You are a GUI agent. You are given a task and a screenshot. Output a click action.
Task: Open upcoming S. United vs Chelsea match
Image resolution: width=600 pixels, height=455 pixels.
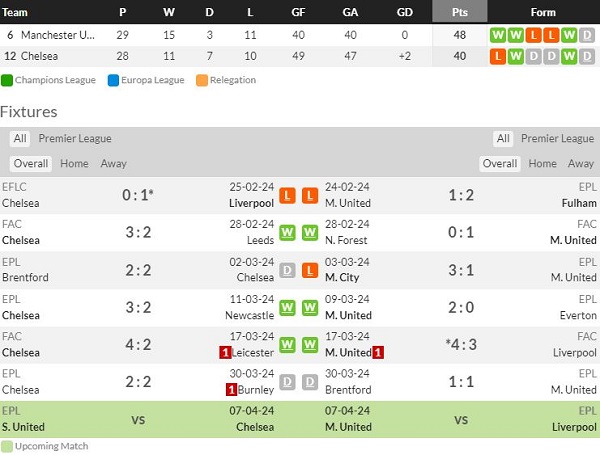(x=138, y=420)
